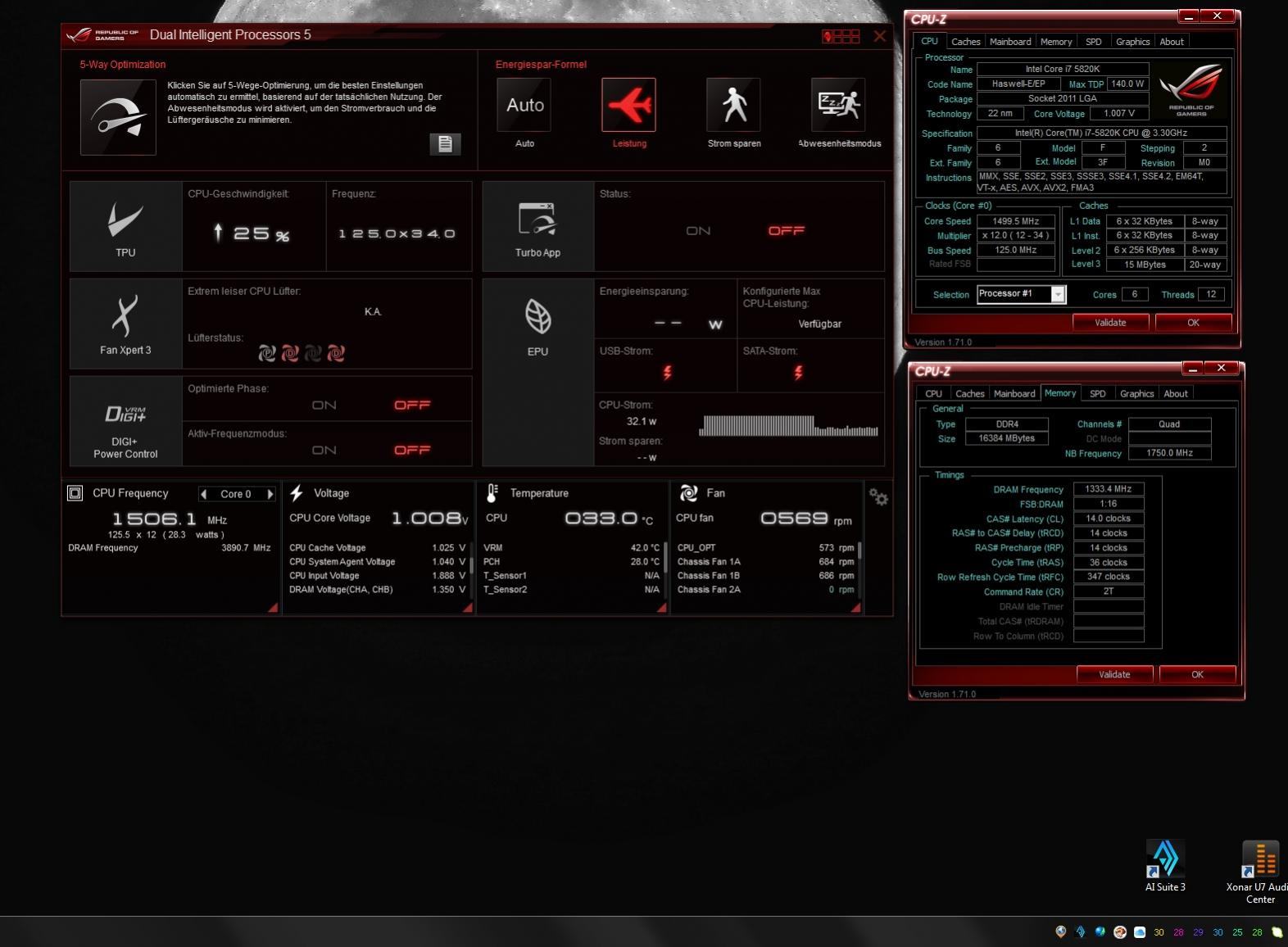
Task: Select previous core with left arrow
Action: [x=203, y=494]
